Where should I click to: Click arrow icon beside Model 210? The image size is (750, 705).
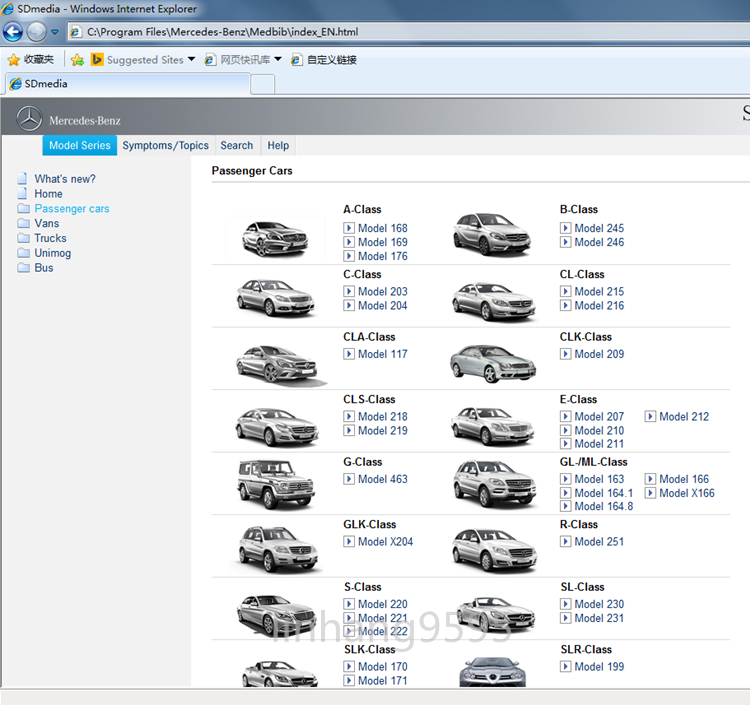click(565, 430)
